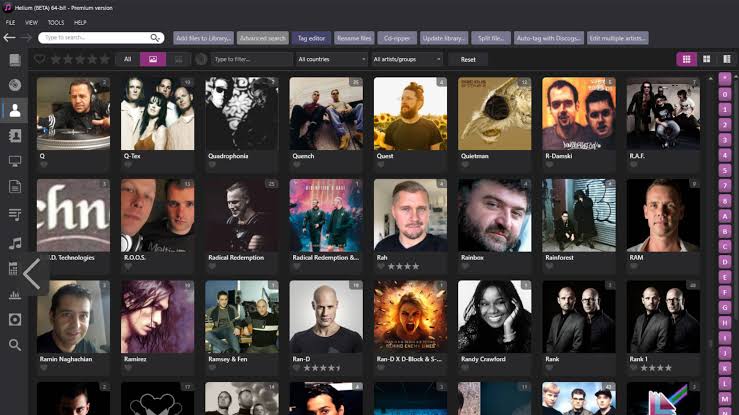Click the vinyl record sidebar icon
The height and width of the screenshot is (415, 739).
pyautogui.click(x=15, y=319)
